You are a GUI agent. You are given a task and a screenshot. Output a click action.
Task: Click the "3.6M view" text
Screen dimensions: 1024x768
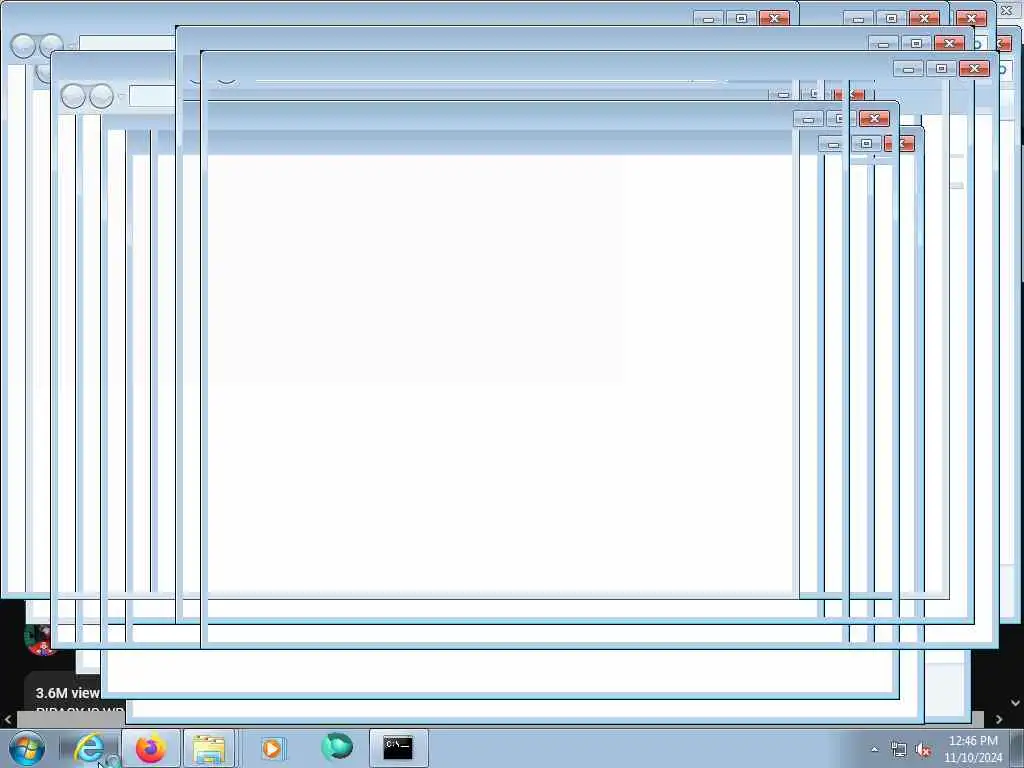click(67, 693)
